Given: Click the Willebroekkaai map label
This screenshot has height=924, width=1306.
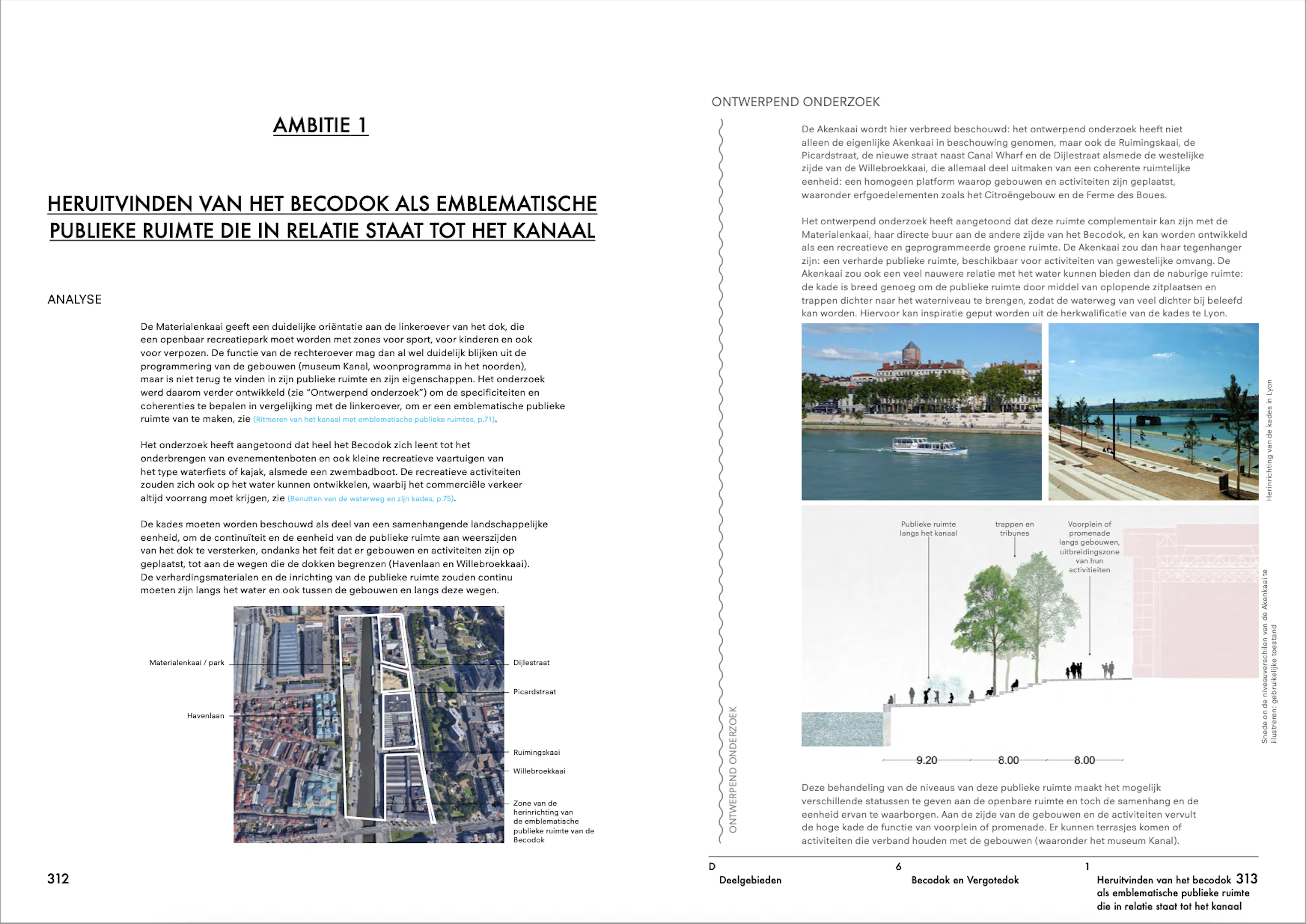Looking at the screenshot, I should [x=539, y=771].
